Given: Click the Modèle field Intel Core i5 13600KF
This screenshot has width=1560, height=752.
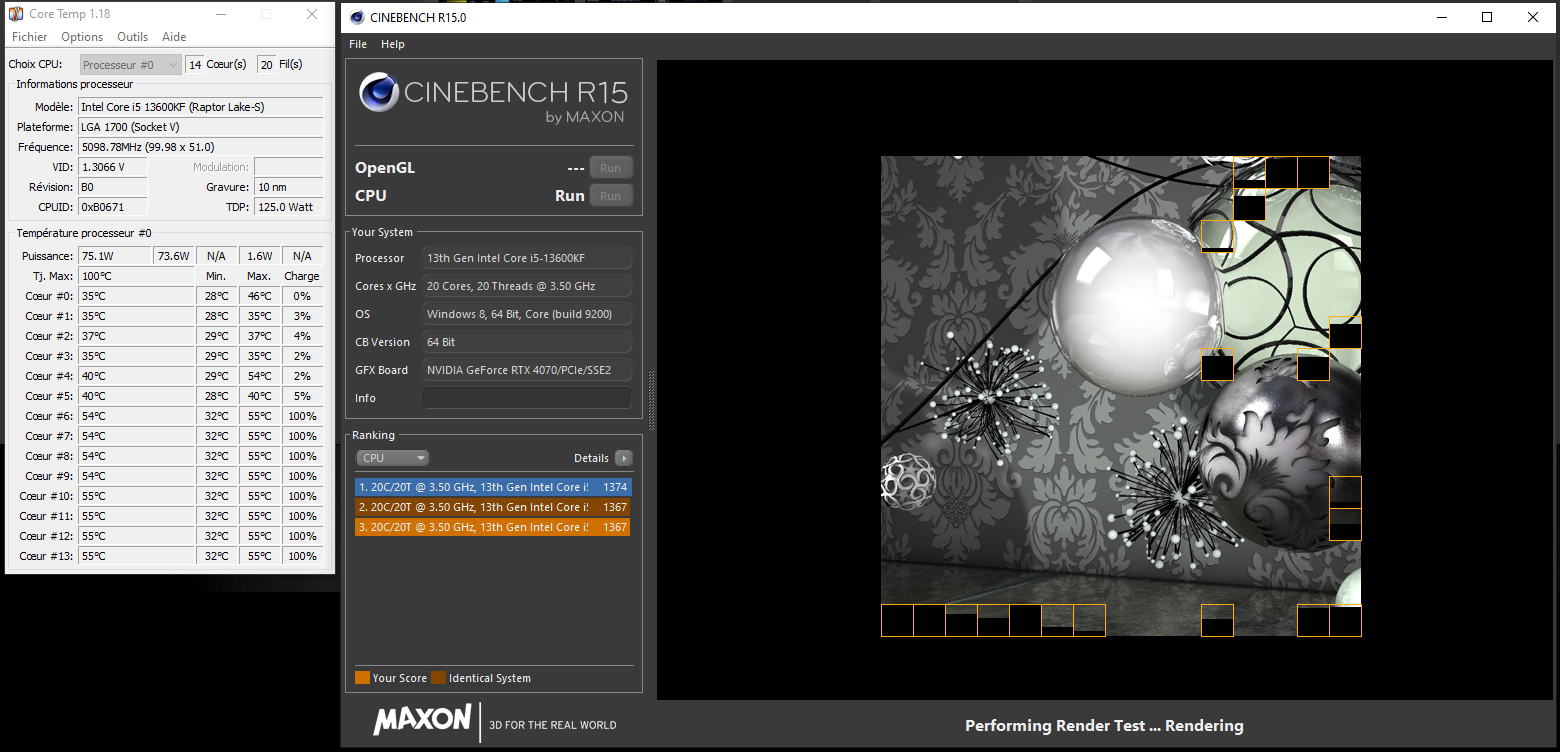Looking at the screenshot, I should (x=200, y=107).
